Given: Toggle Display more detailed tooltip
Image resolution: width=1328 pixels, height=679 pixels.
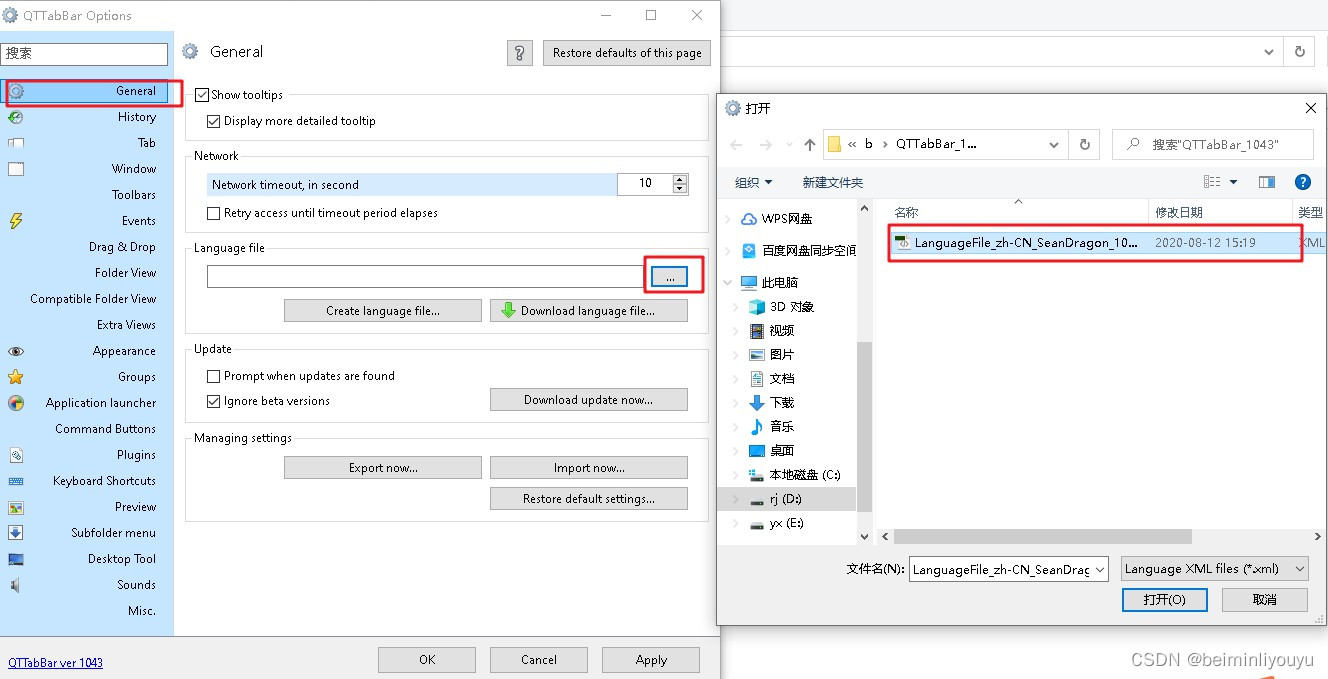Looking at the screenshot, I should pos(213,121).
